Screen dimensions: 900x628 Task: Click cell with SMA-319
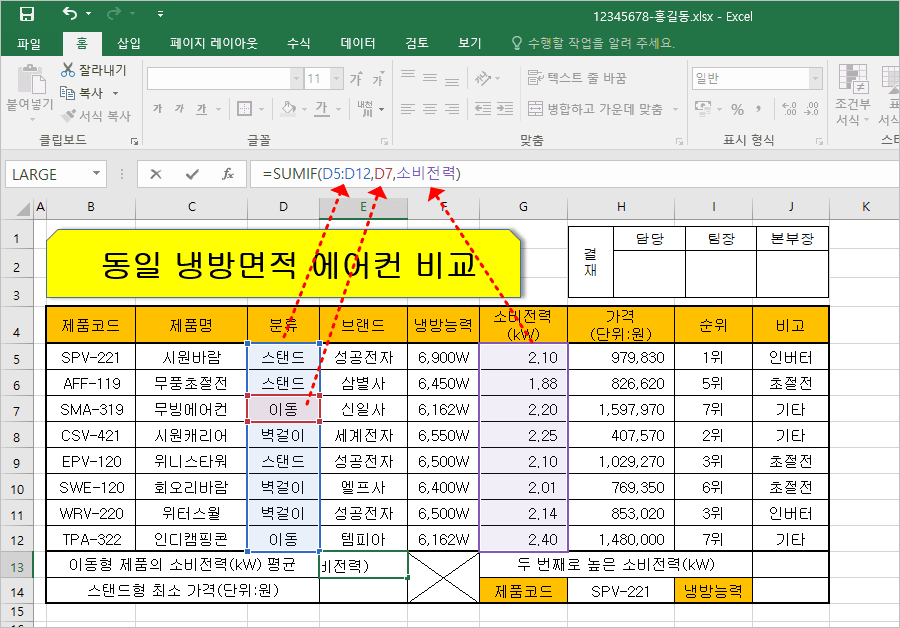point(91,409)
